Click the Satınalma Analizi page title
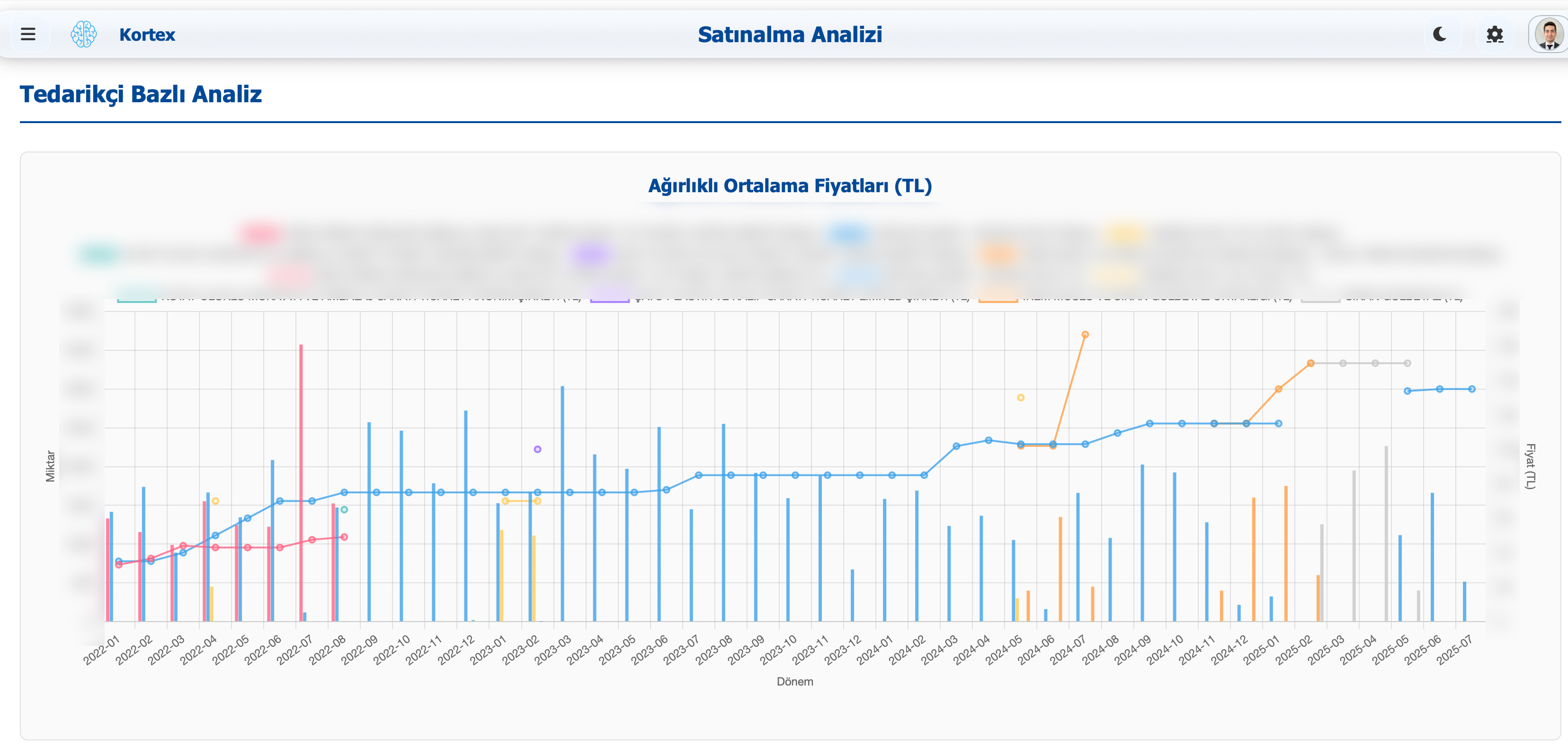 [790, 35]
